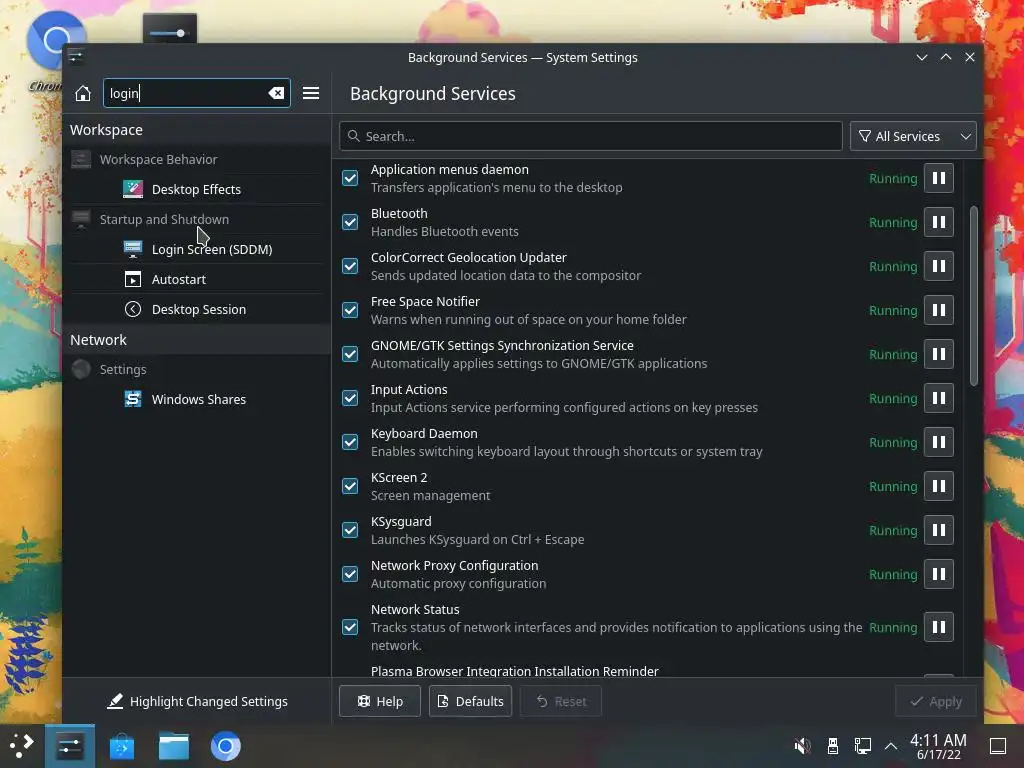The width and height of the screenshot is (1024, 768).
Task: Toggle Highlight Changed Settings
Action: (197, 701)
